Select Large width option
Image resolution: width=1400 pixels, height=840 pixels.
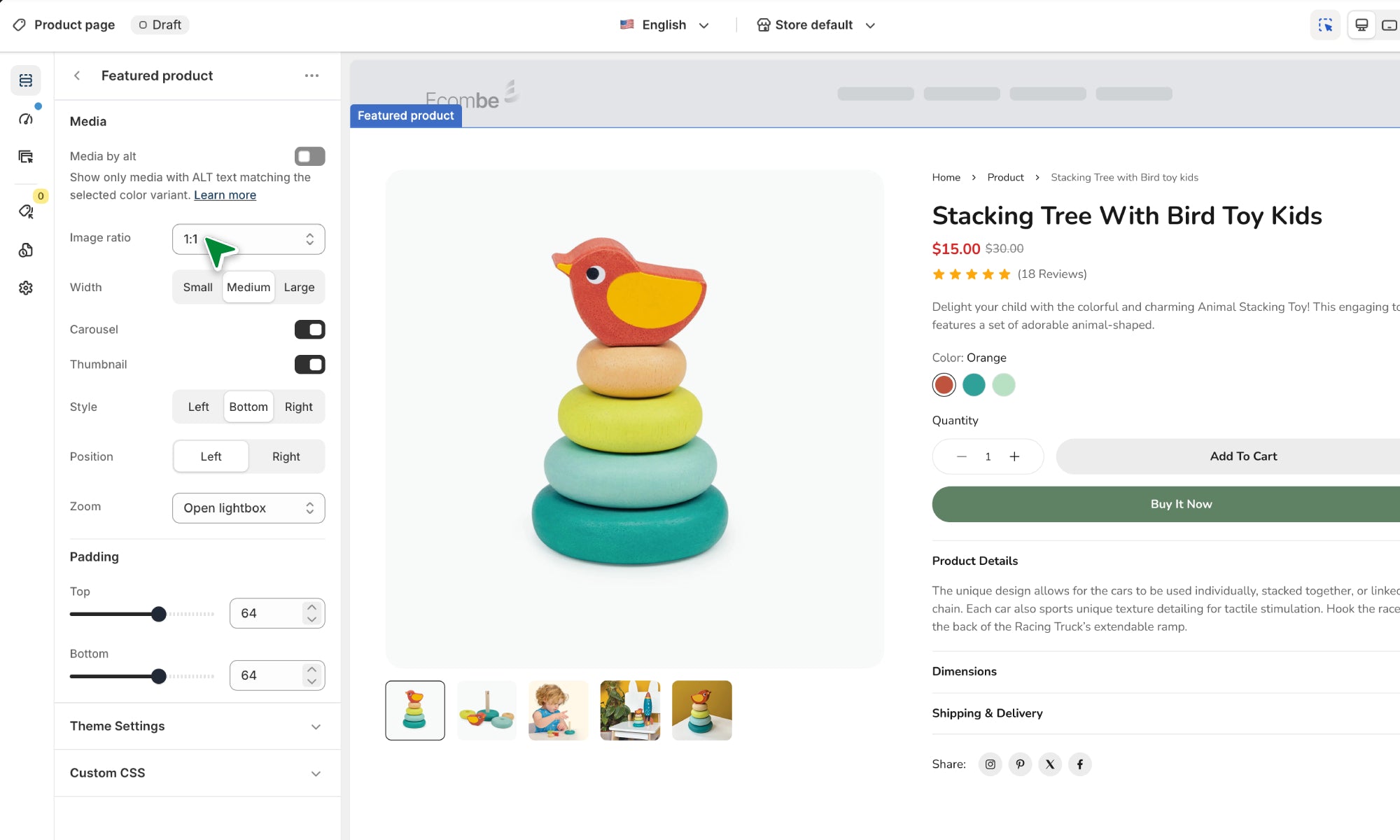click(299, 287)
